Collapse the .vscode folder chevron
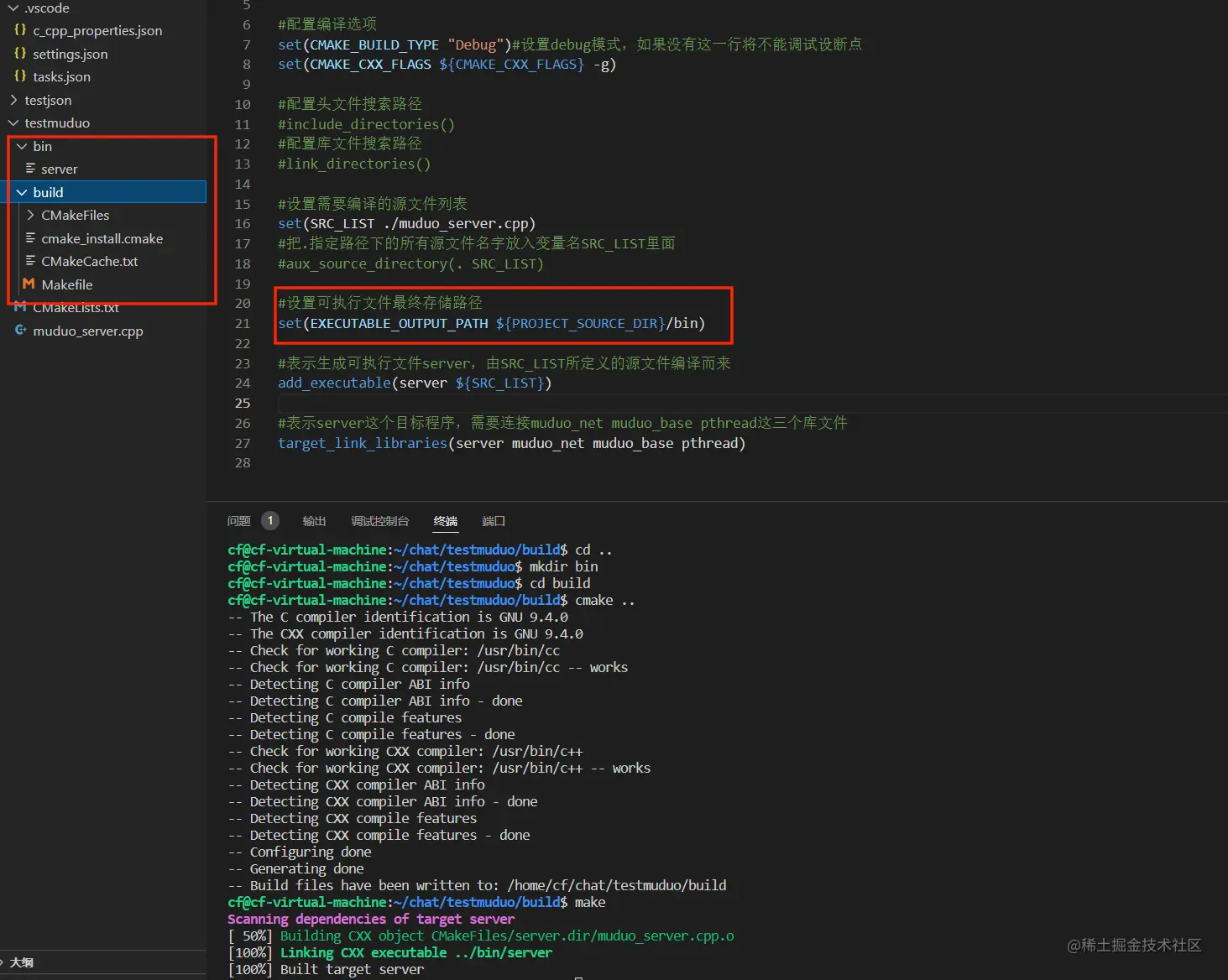The height and width of the screenshot is (980, 1228). [x=13, y=8]
